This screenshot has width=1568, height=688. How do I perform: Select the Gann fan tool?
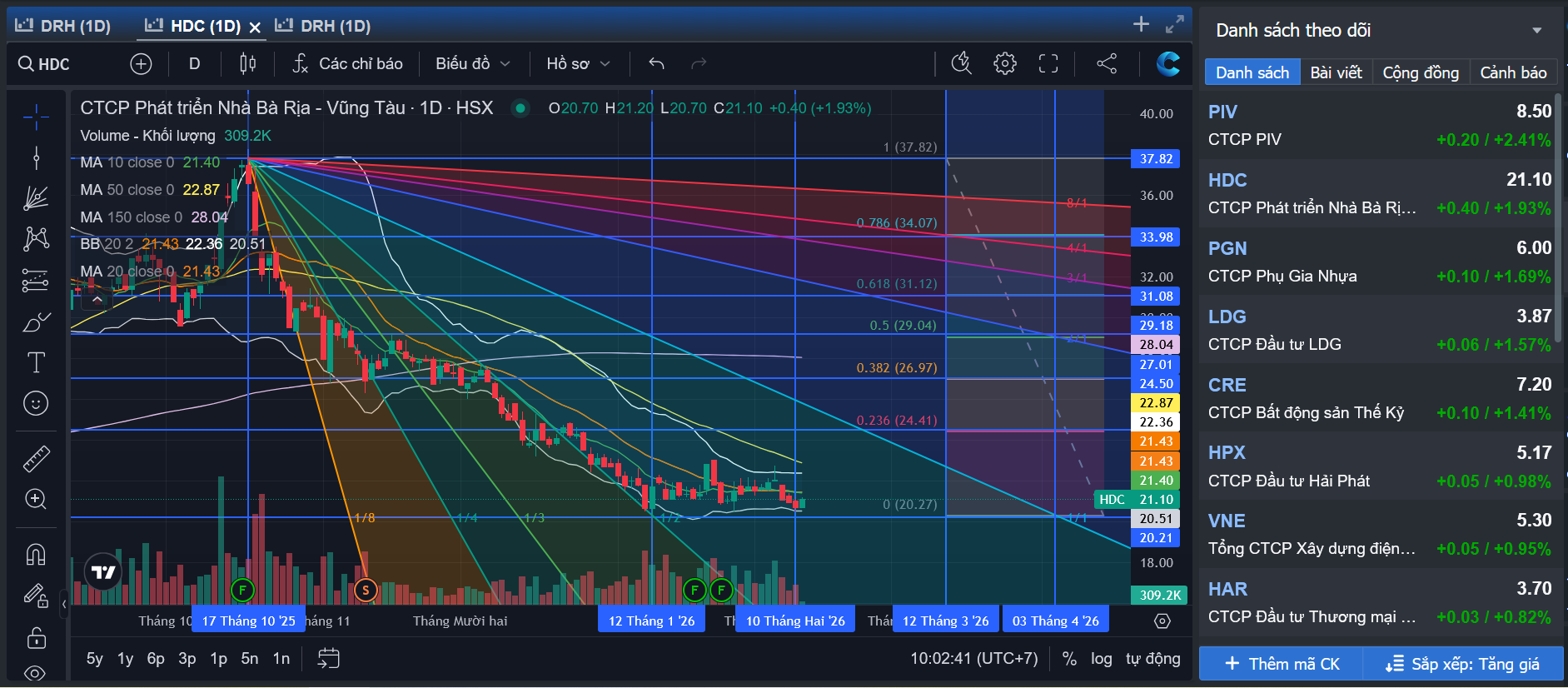click(x=36, y=198)
